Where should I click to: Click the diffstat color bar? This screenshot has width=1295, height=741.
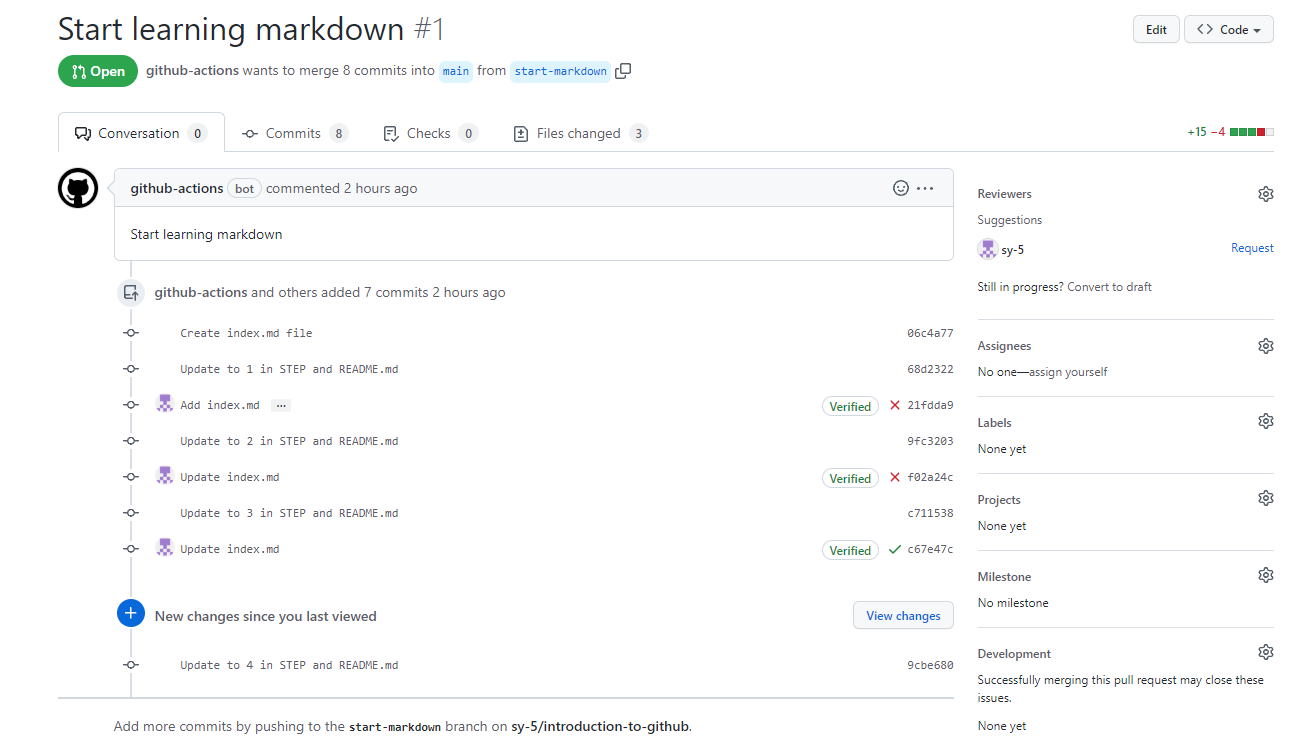pyautogui.click(x=1251, y=132)
